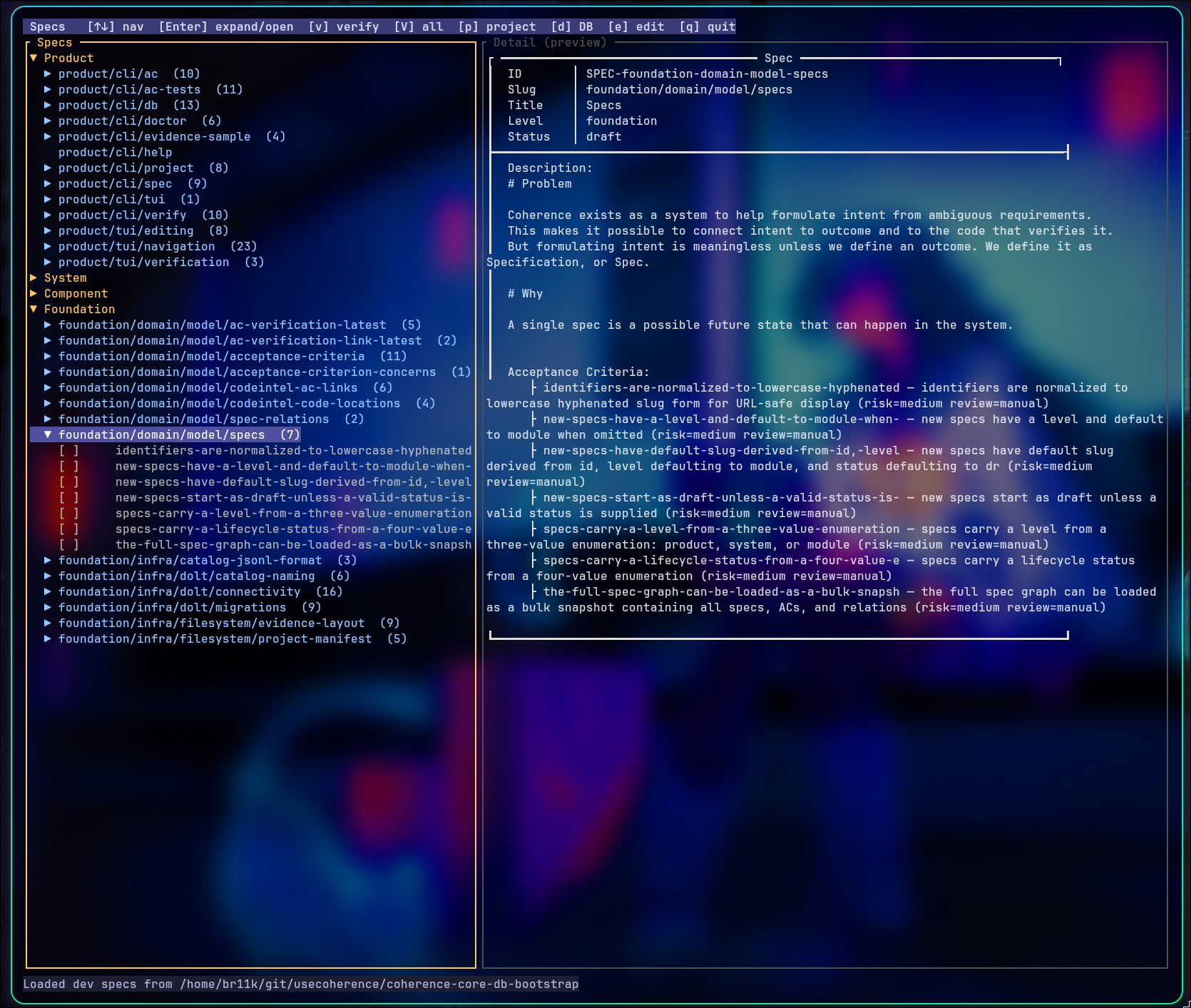Select product/cli/verify (10) row
Screen dimensions: 1191x1008
point(136,215)
